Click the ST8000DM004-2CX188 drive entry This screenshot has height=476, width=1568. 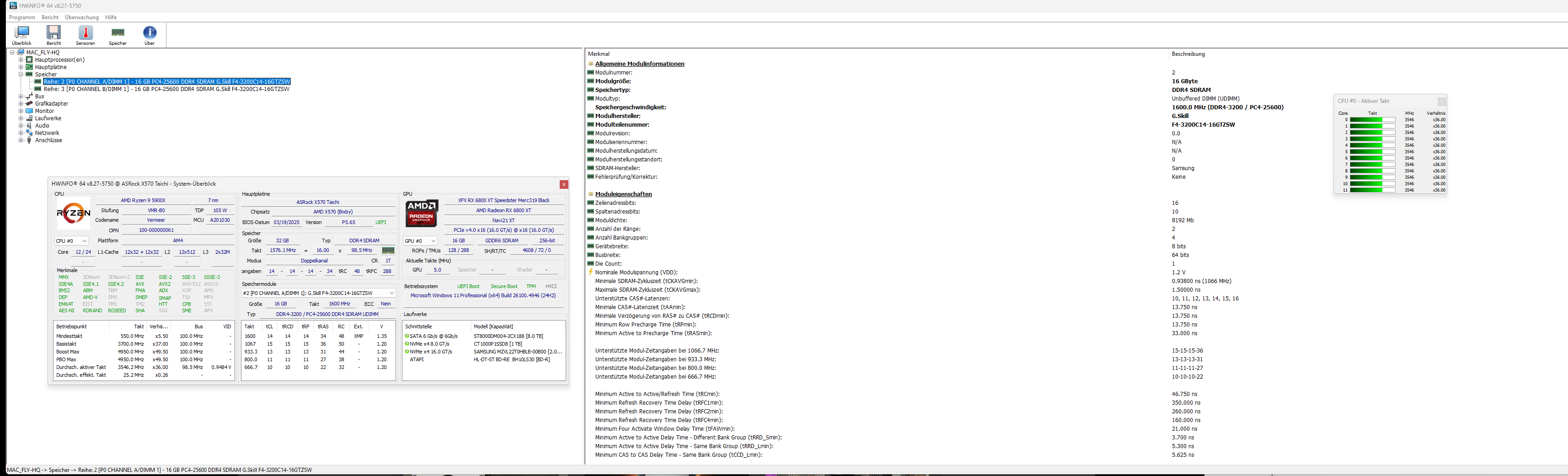pos(508,336)
